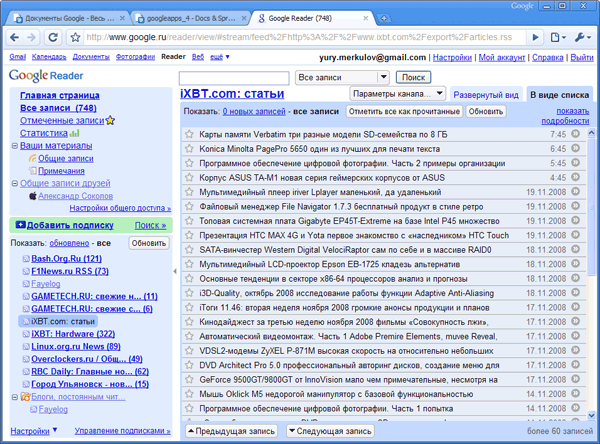Go back with browser back arrow
The image size is (600, 444).
14,37
